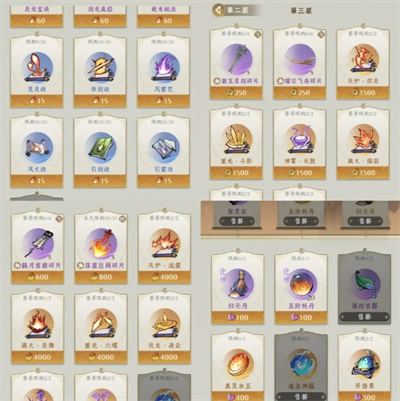
Task: Select the 开悟果 blue fruit item
Action: point(364,365)
